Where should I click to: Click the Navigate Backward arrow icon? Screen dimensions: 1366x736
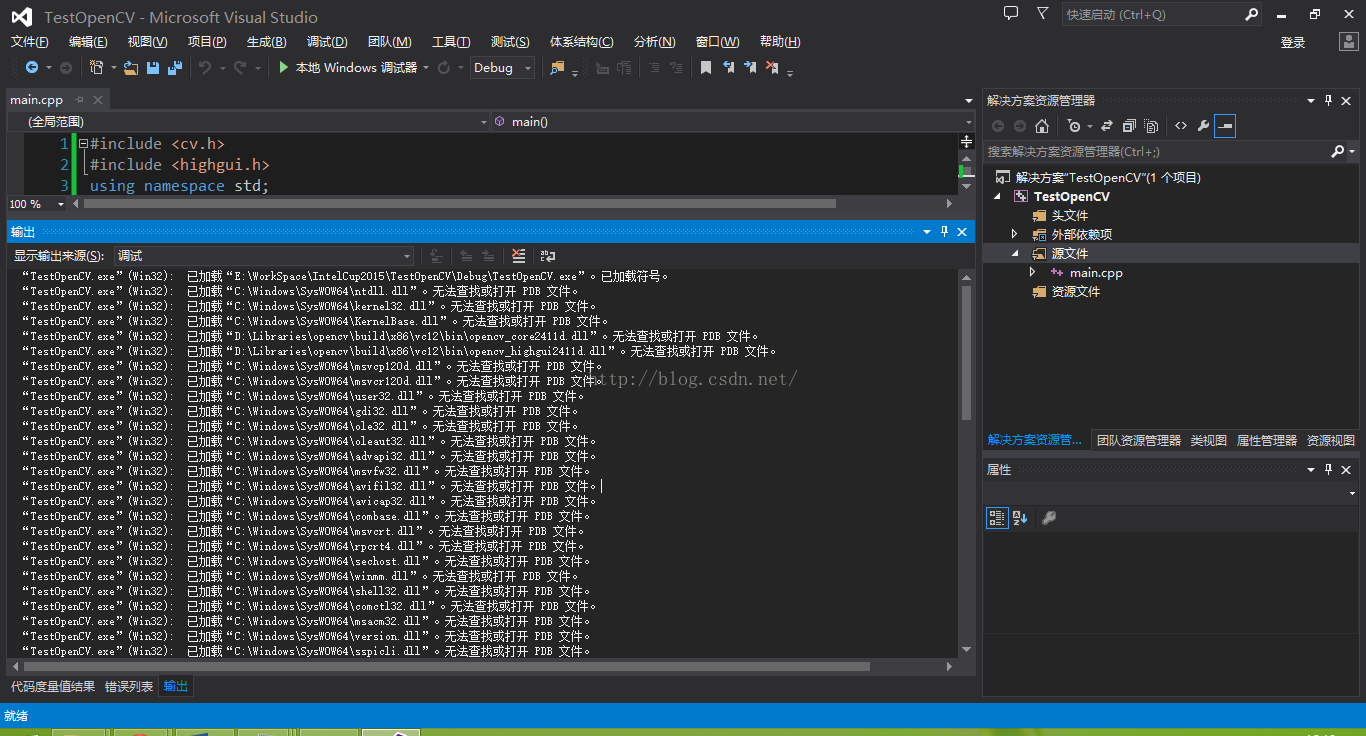tap(32, 67)
